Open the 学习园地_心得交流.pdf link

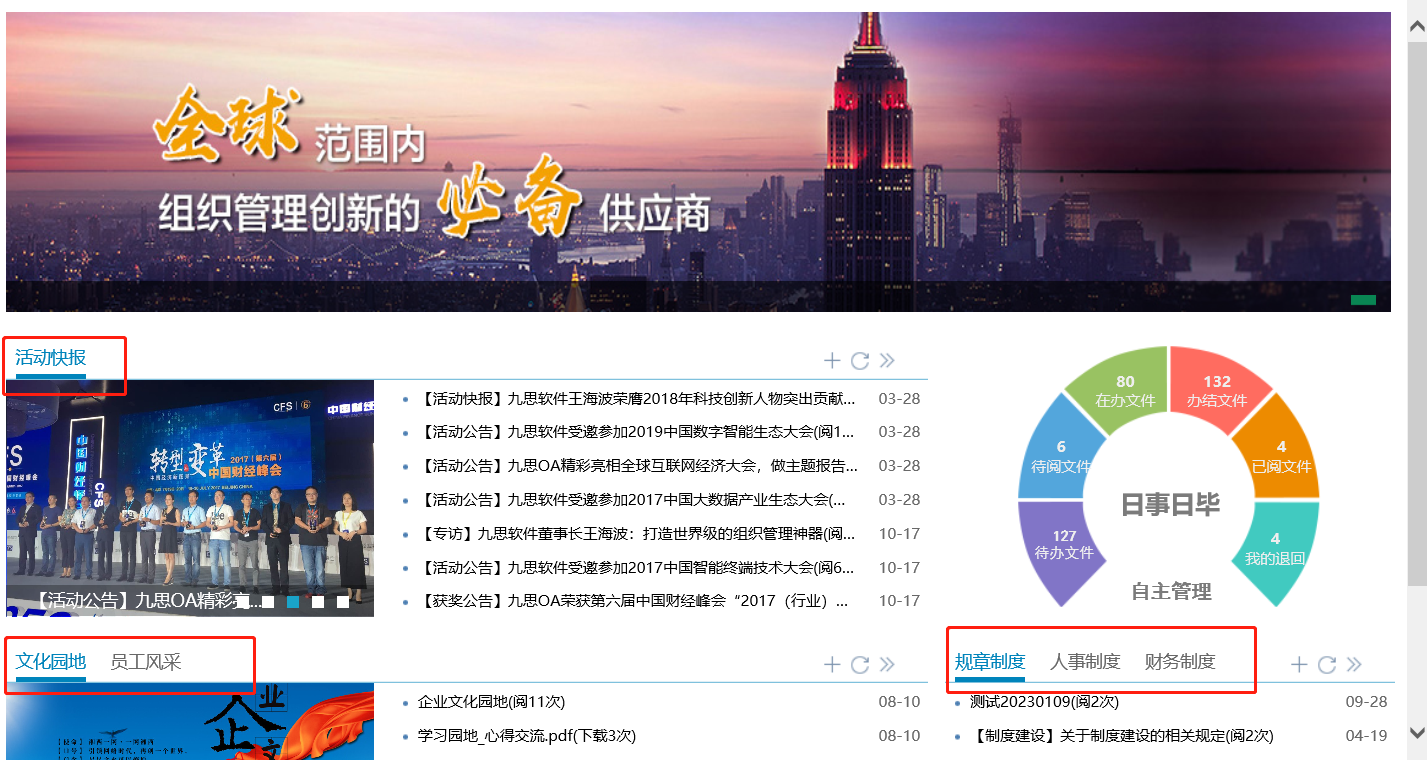pyautogui.click(x=526, y=736)
